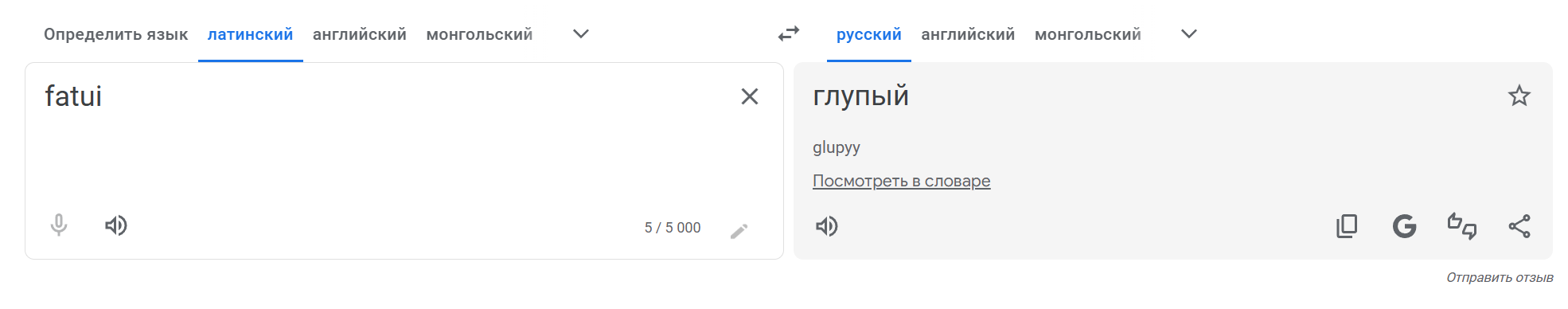Viewport: 1568px width, 309px height.
Task: Search translation with Google icon
Action: point(1405,226)
